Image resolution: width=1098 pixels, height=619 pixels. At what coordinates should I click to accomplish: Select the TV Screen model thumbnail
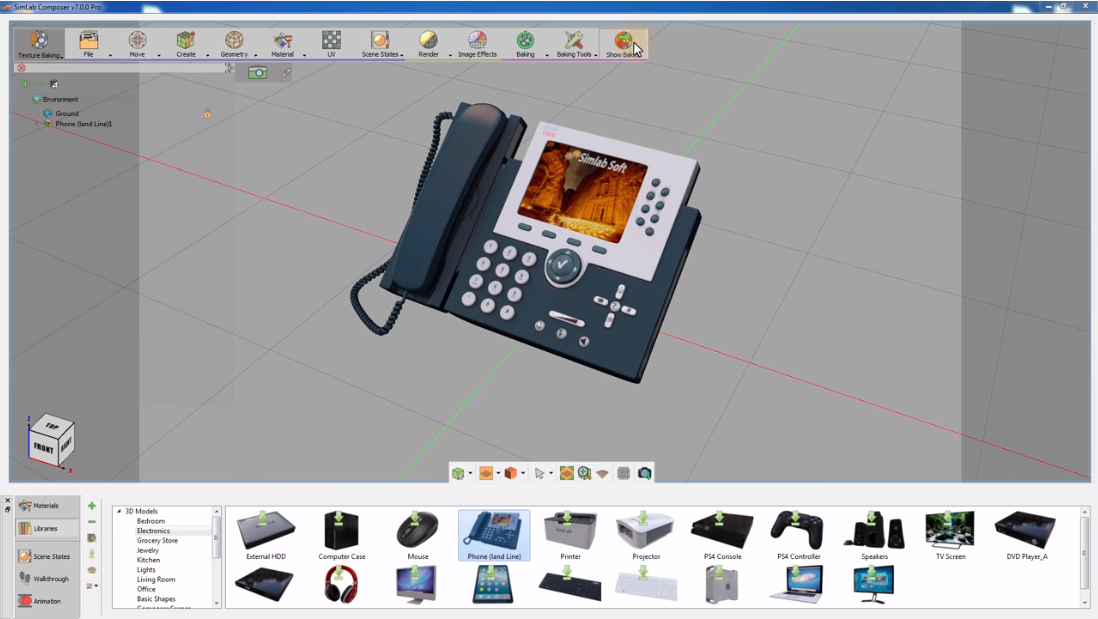click(950, 534)
